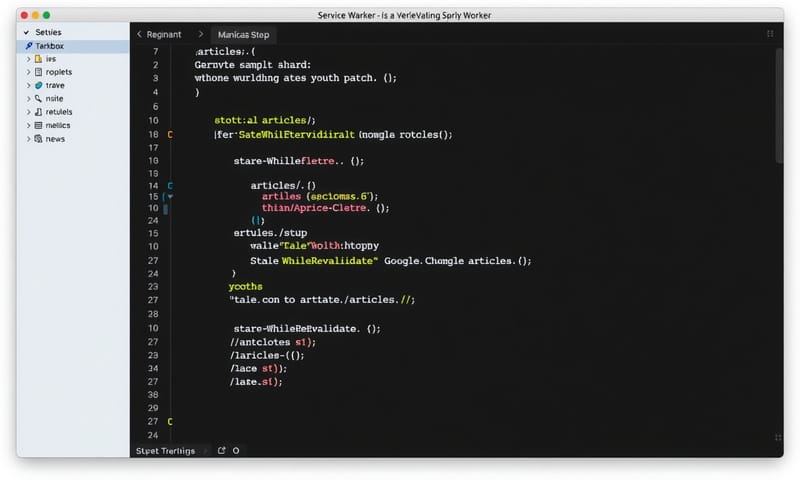
Task: Select the Tarkbox item in sidebar
Action: 73,46
